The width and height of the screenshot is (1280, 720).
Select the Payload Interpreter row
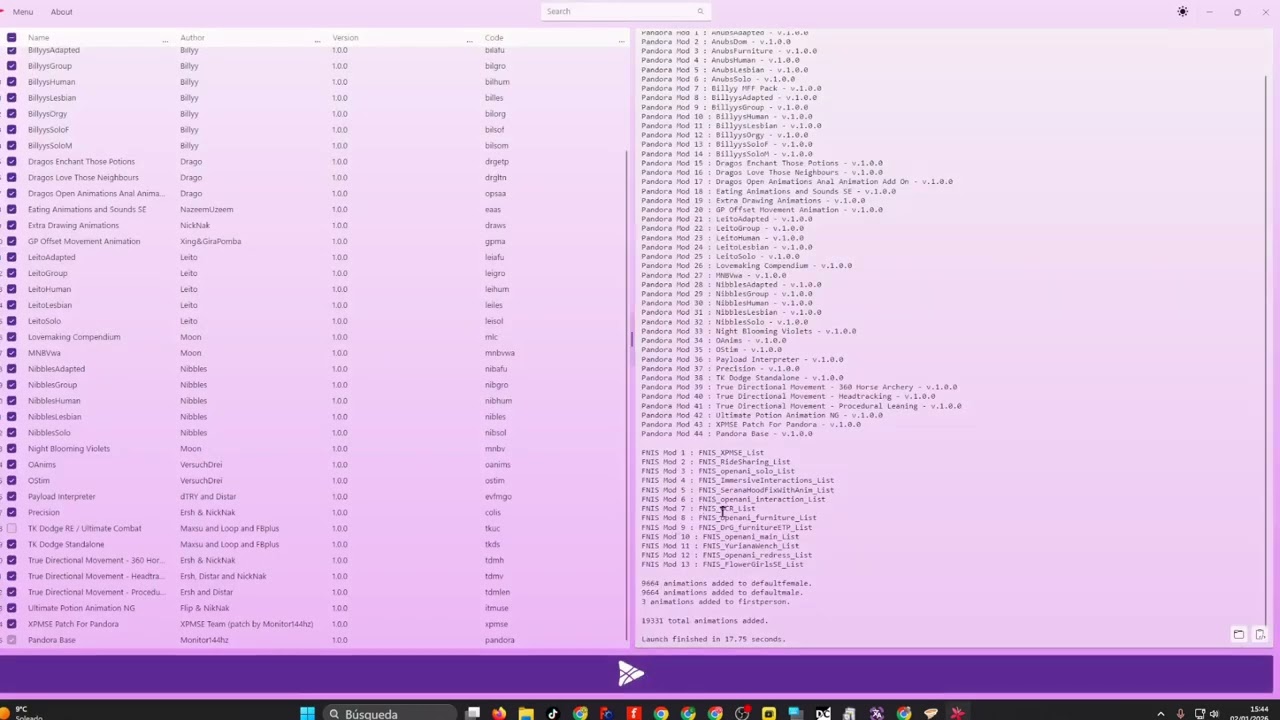pyautogui.click(x=314, y=496)
